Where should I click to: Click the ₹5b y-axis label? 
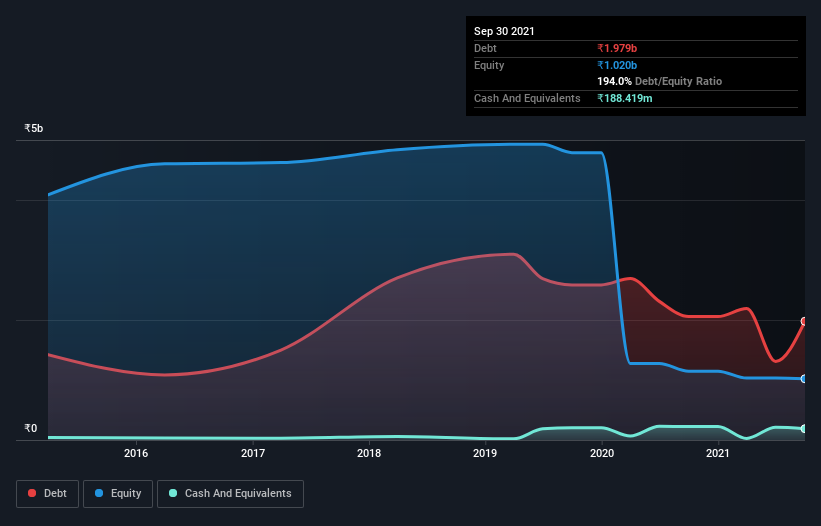click(x=34, y=128)
